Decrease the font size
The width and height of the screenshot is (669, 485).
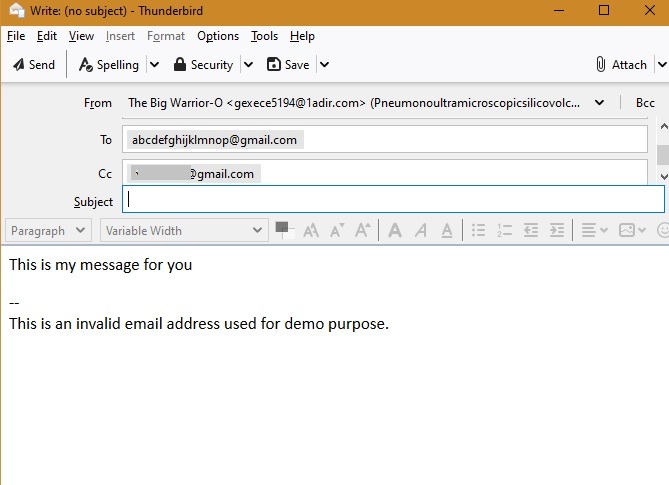337,230
